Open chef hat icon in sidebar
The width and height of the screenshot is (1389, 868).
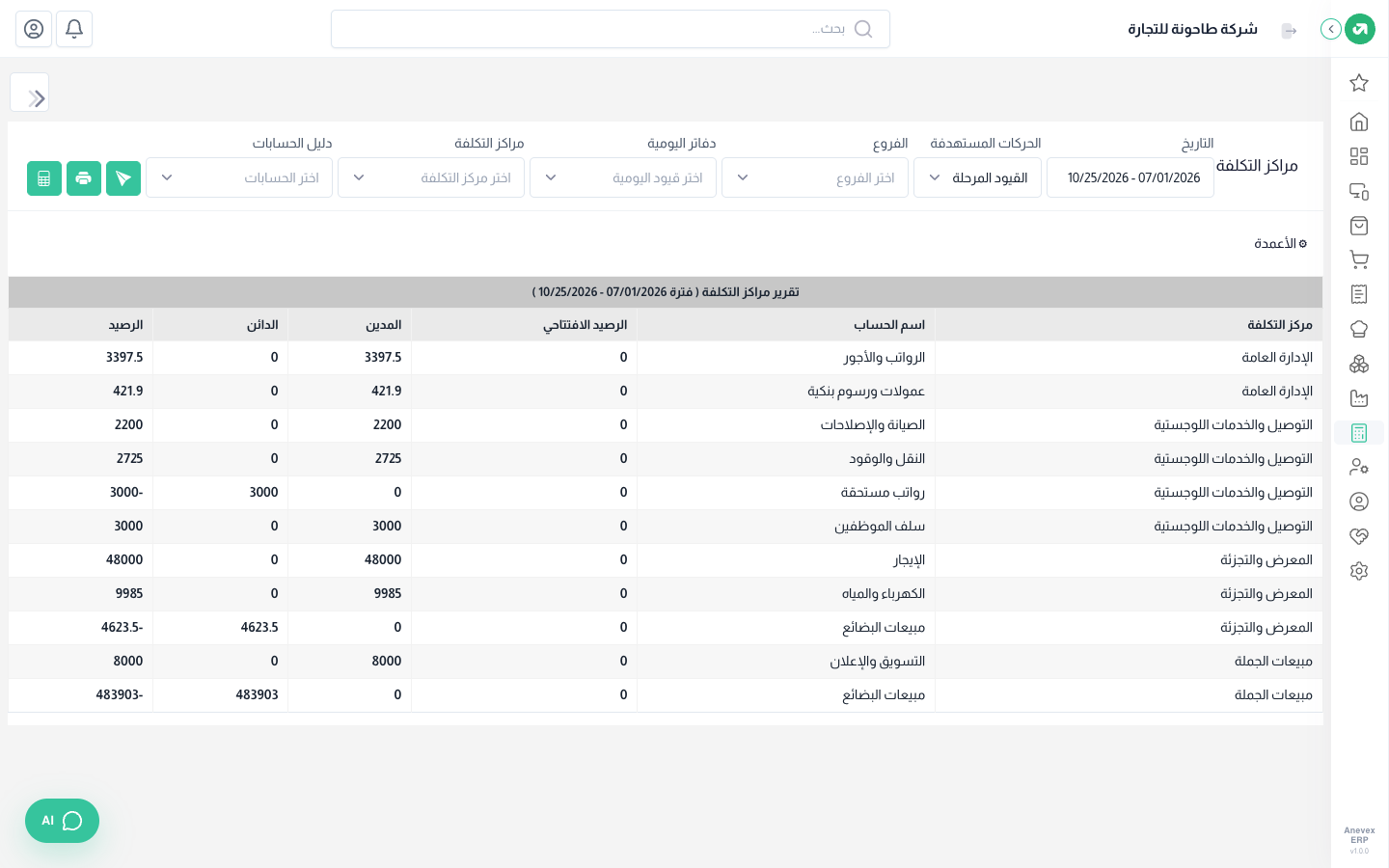[x=1359, y=329]
